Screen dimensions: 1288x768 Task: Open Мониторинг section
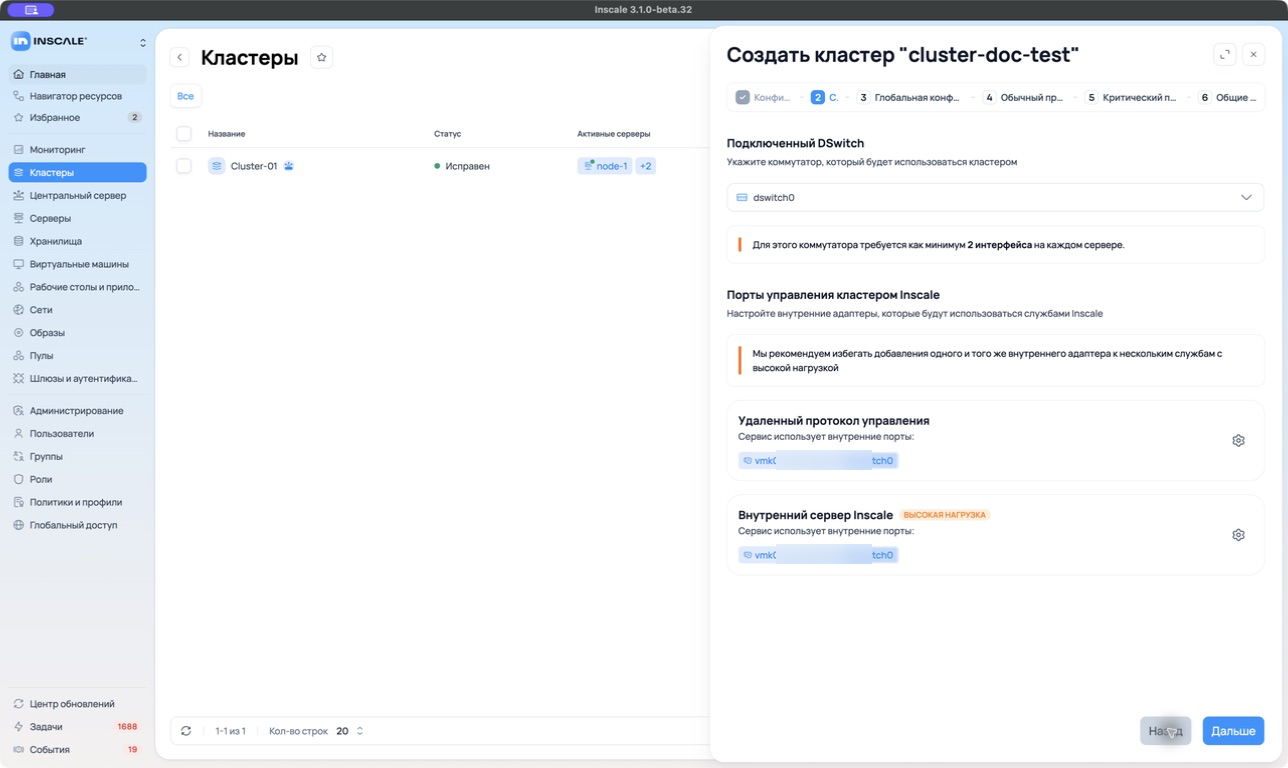pos(77,150)
